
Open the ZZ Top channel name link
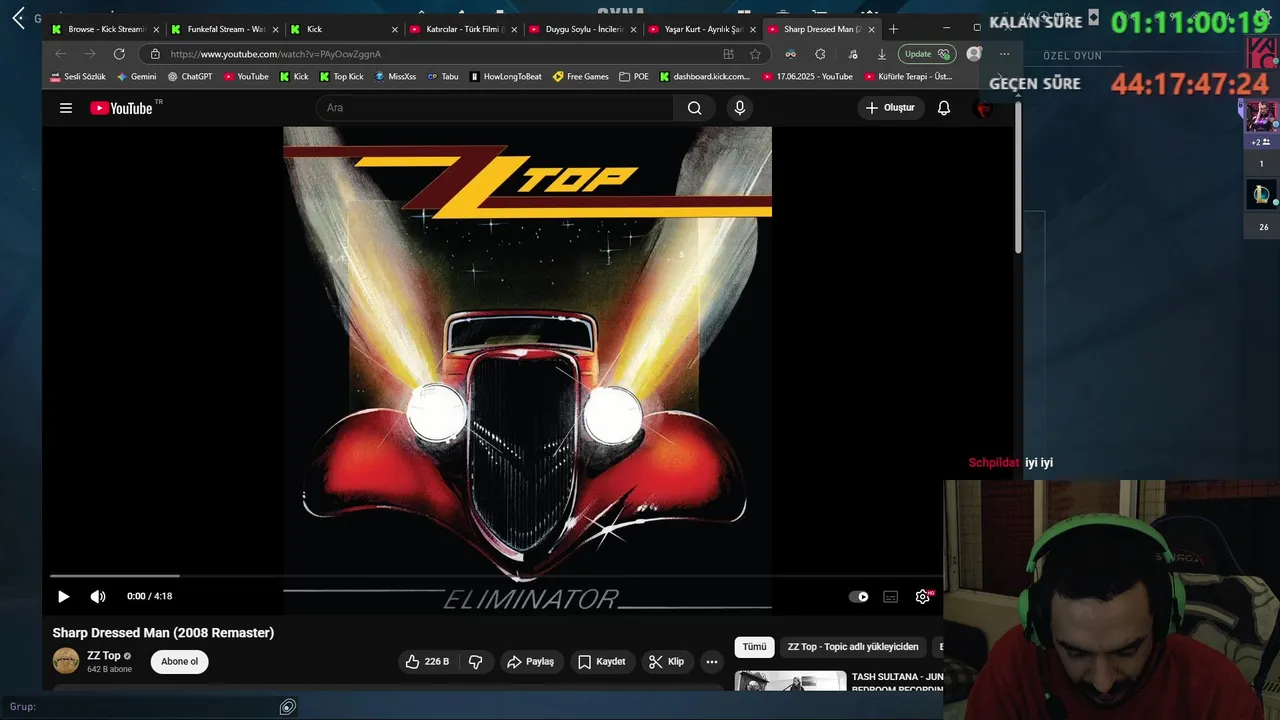(x=104, y=656)
